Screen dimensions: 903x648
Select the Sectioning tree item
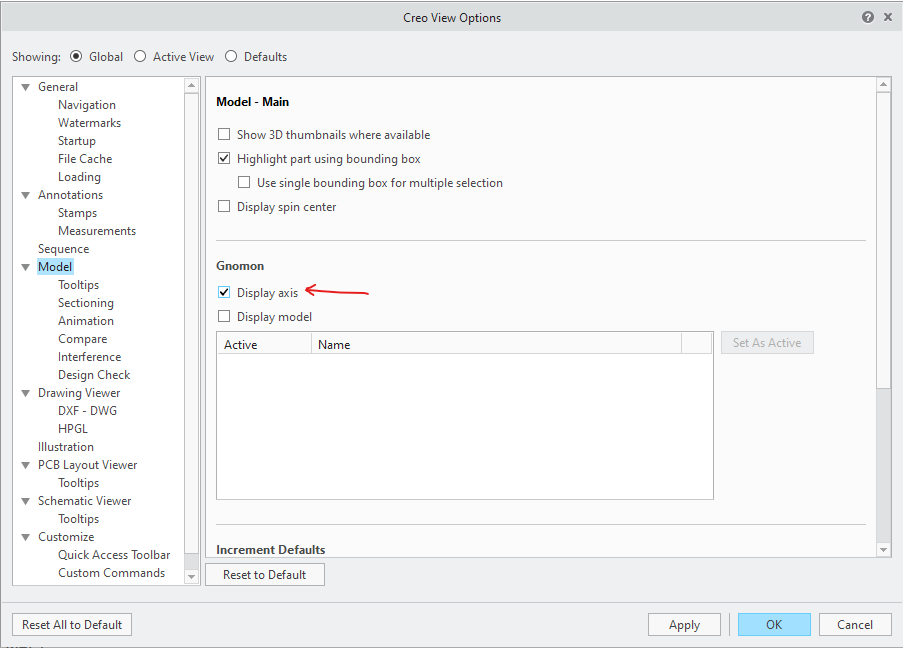tap(85, 302)
